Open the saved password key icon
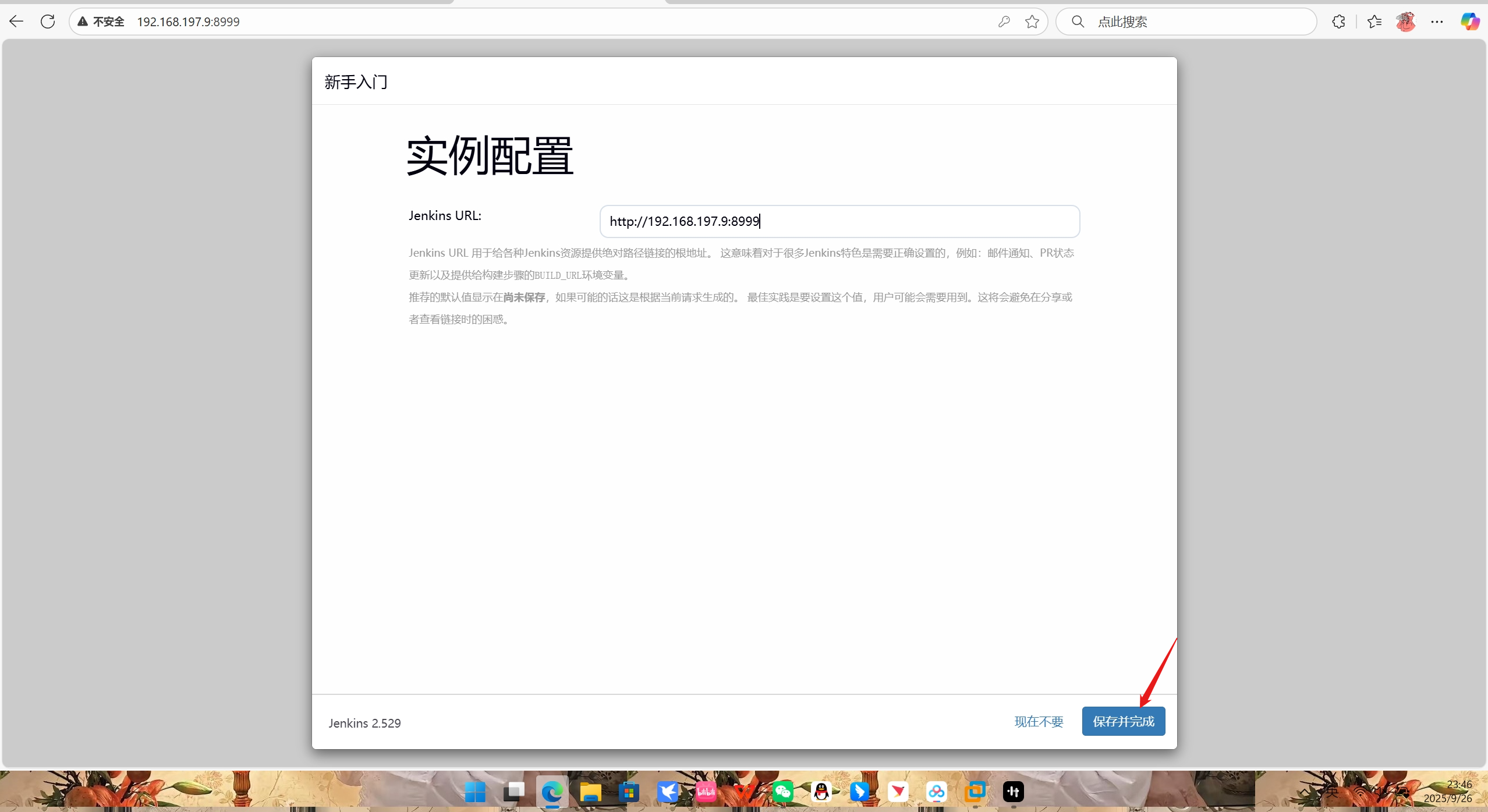1488x812 pixels. pyautogui.click(x=1004, y=22)
